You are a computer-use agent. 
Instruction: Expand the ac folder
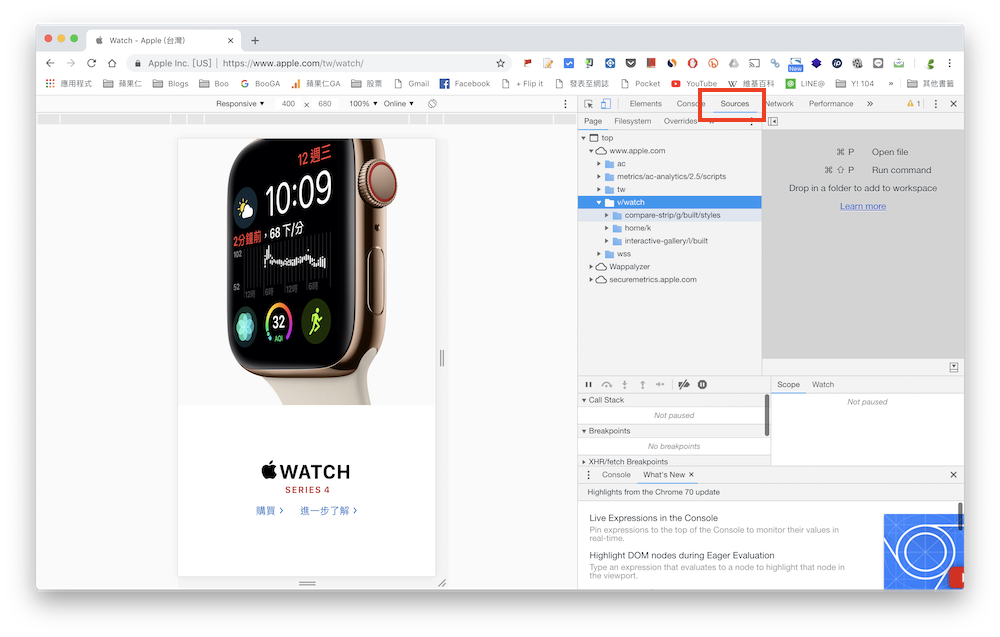pos(599,164)
